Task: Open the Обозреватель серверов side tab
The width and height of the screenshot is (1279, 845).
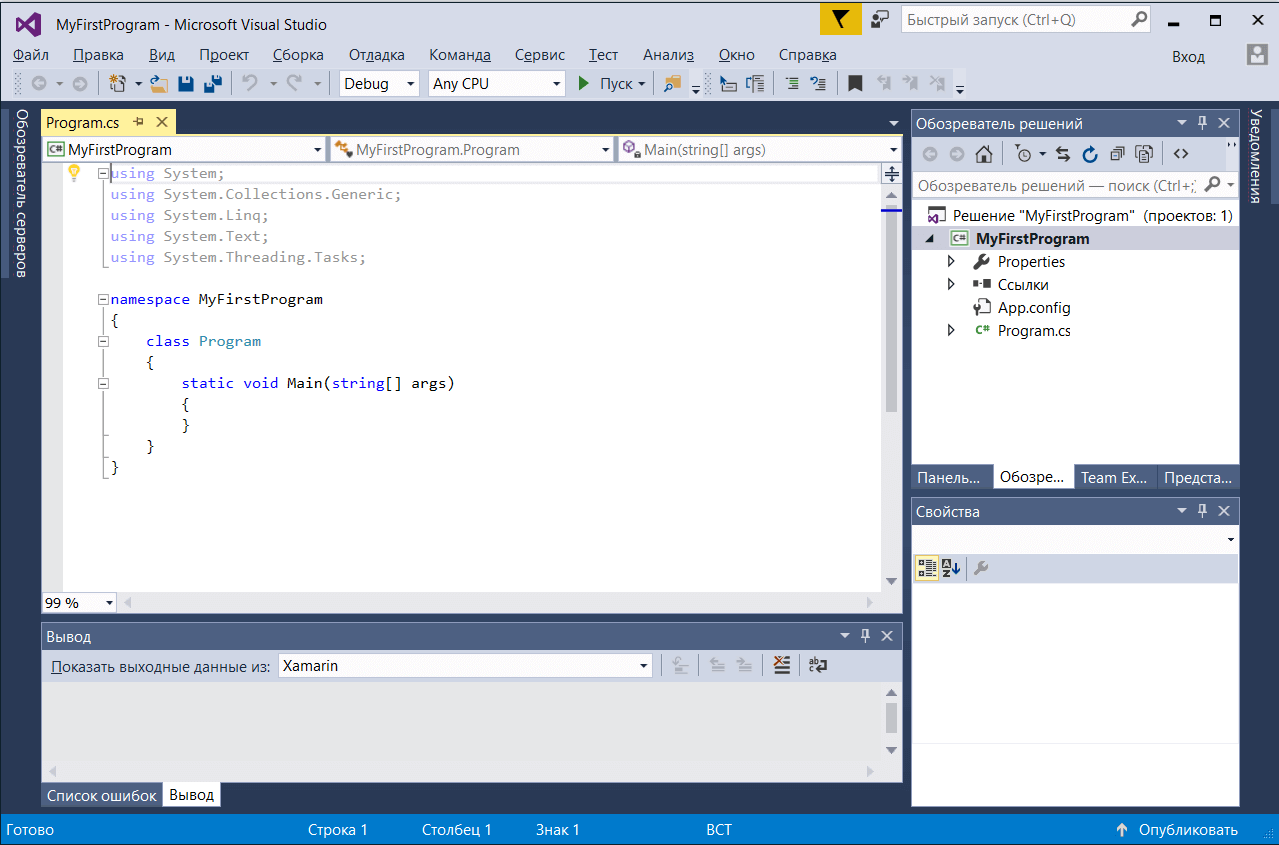Action: click(x=20, y=192)
